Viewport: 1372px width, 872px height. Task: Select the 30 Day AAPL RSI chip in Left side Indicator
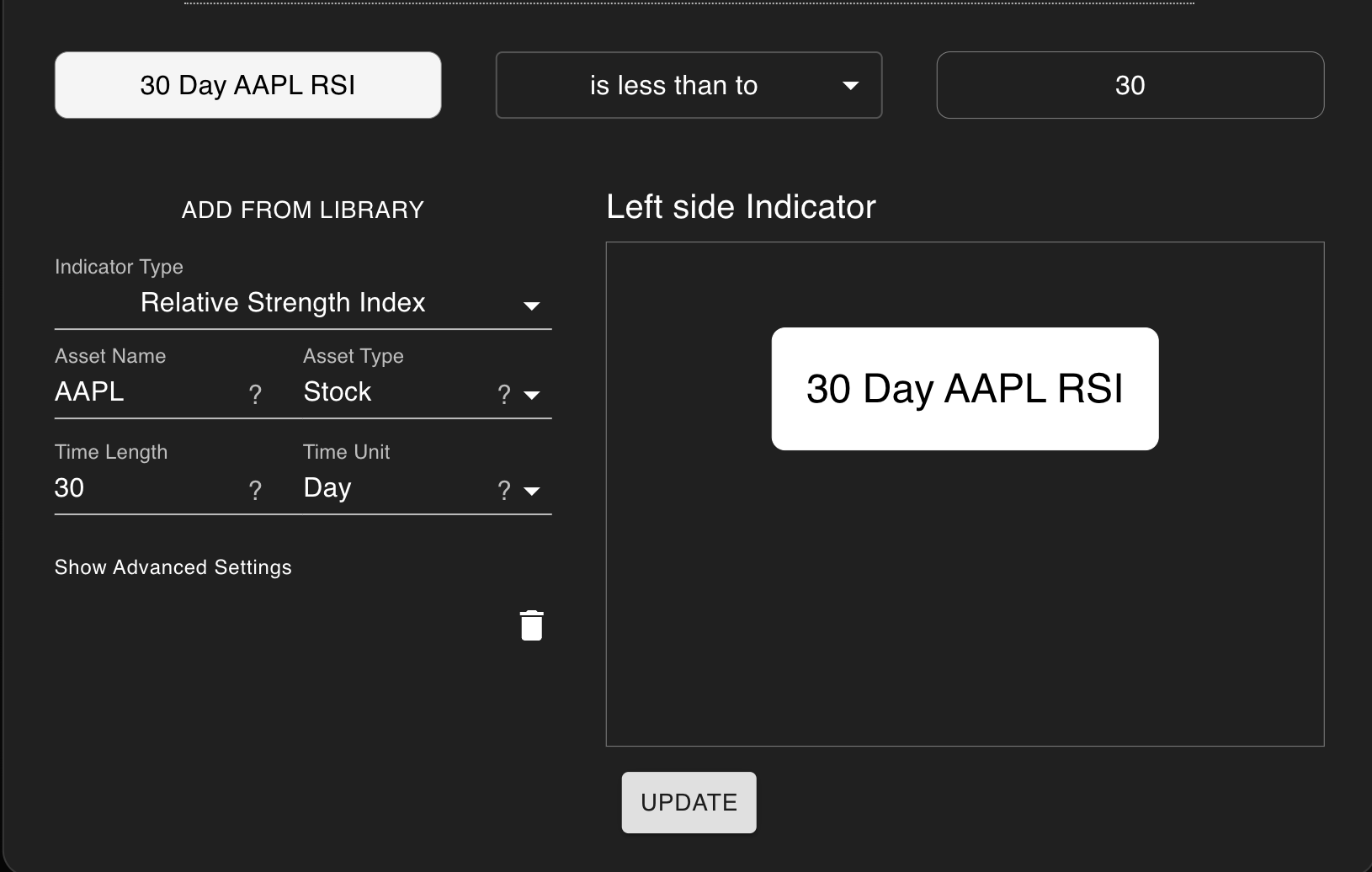(965, 389)
